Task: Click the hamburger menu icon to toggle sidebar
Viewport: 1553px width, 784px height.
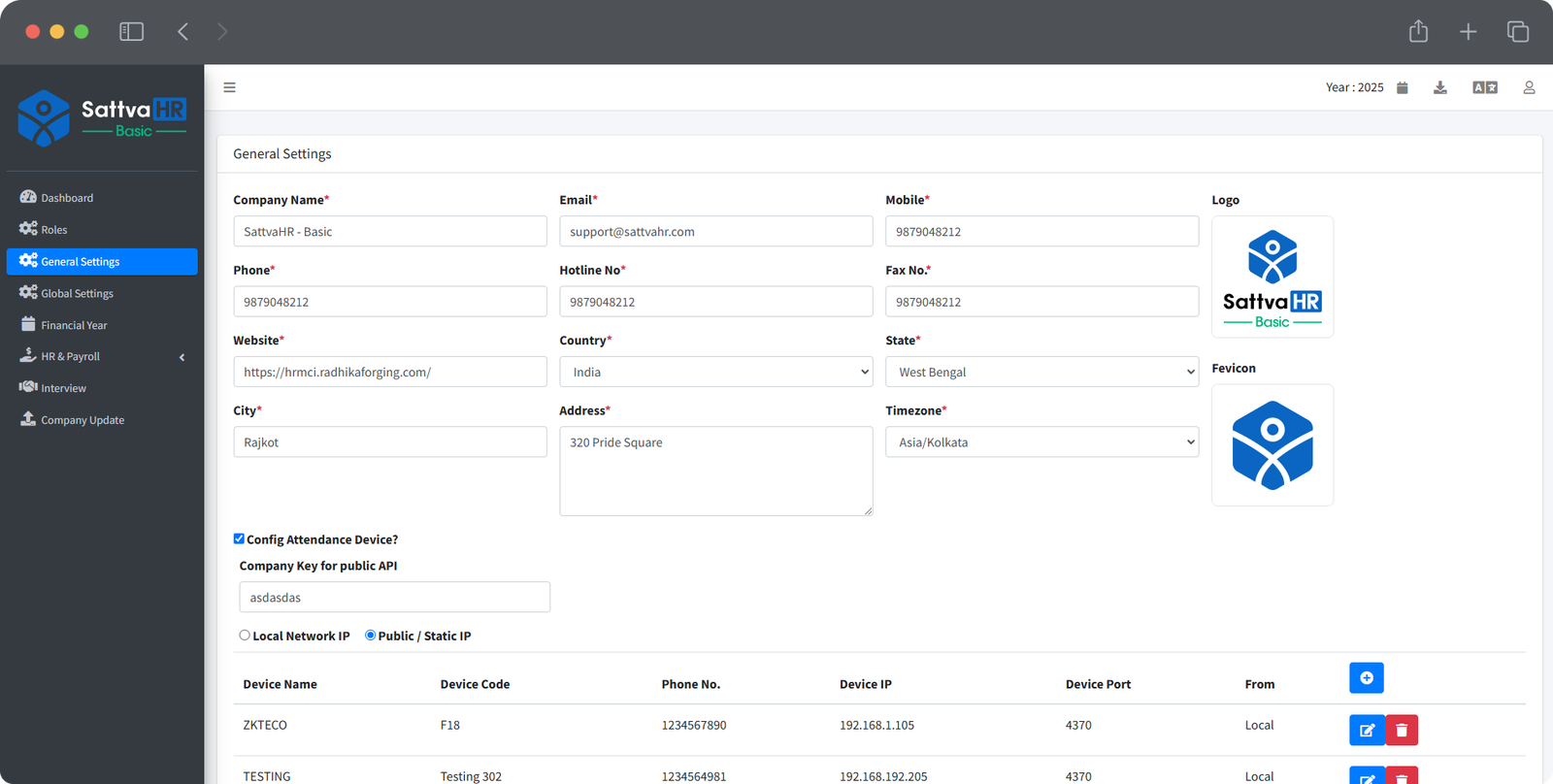Action: 229,87
